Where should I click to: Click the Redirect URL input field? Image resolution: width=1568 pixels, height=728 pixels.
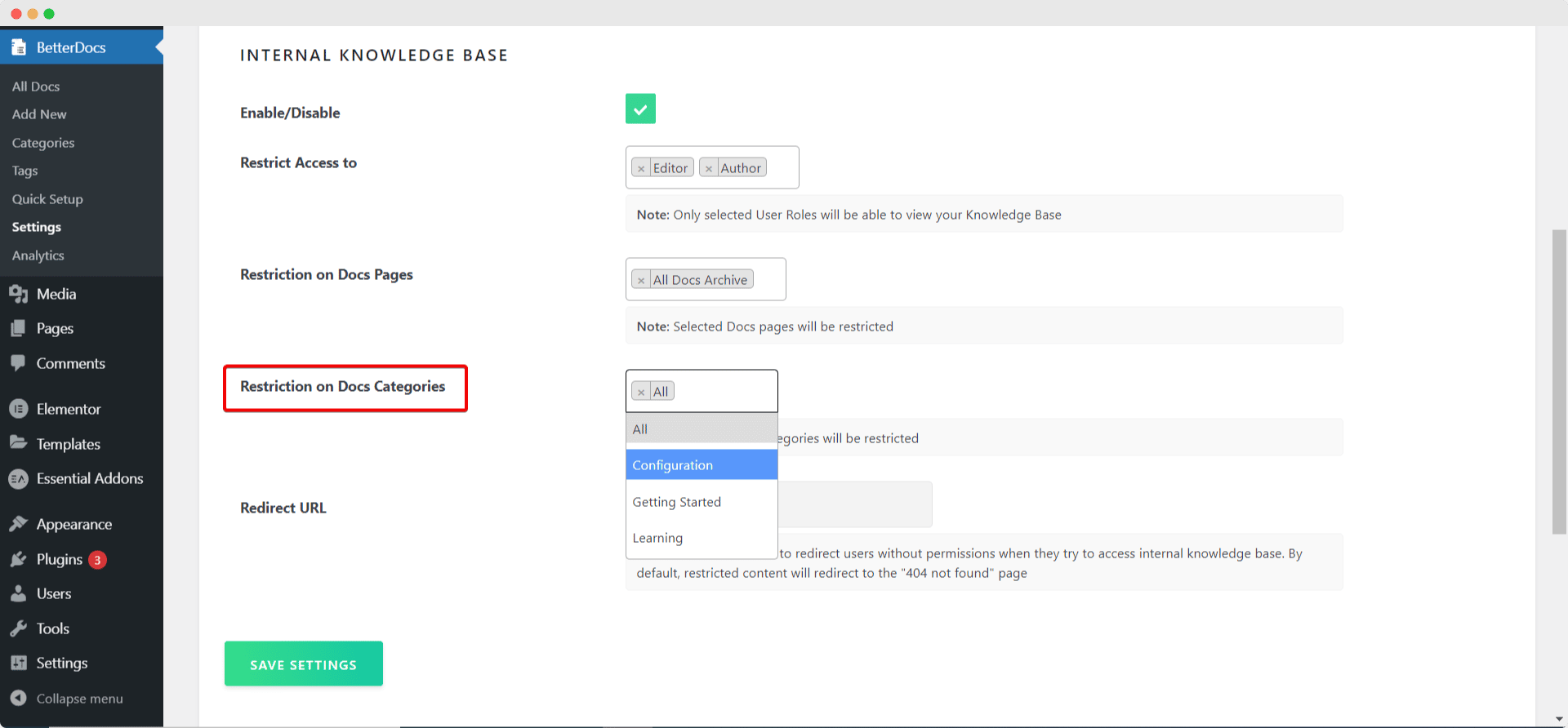tap(854, 504)
